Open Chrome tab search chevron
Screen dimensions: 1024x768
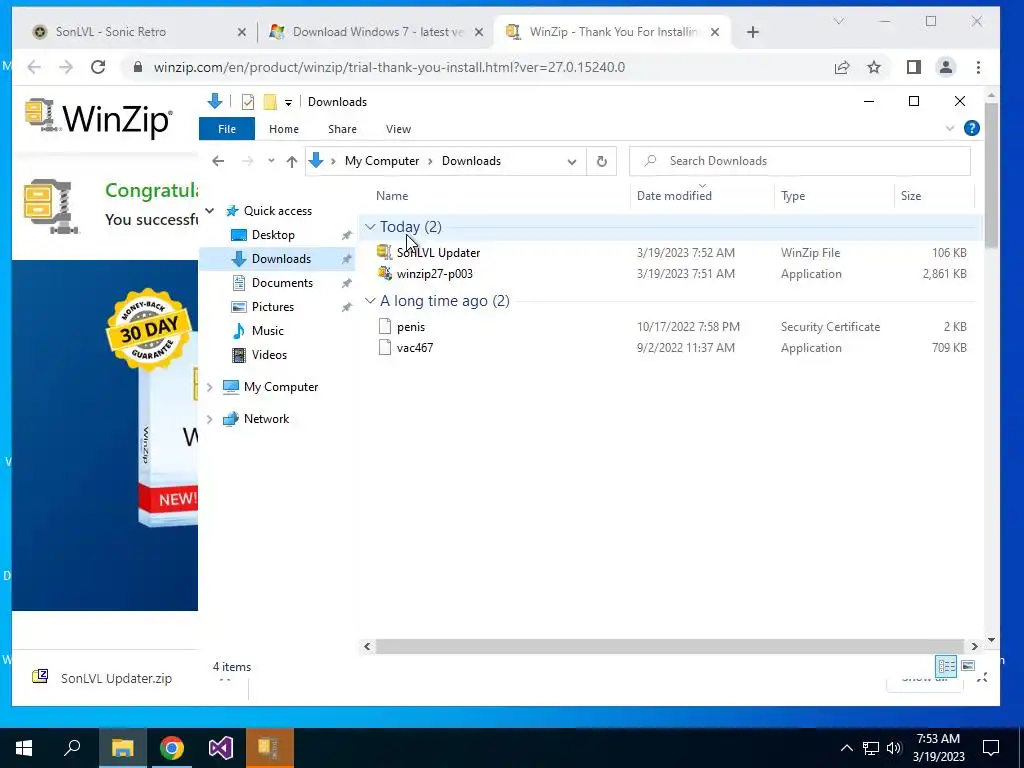click(839, 22)
